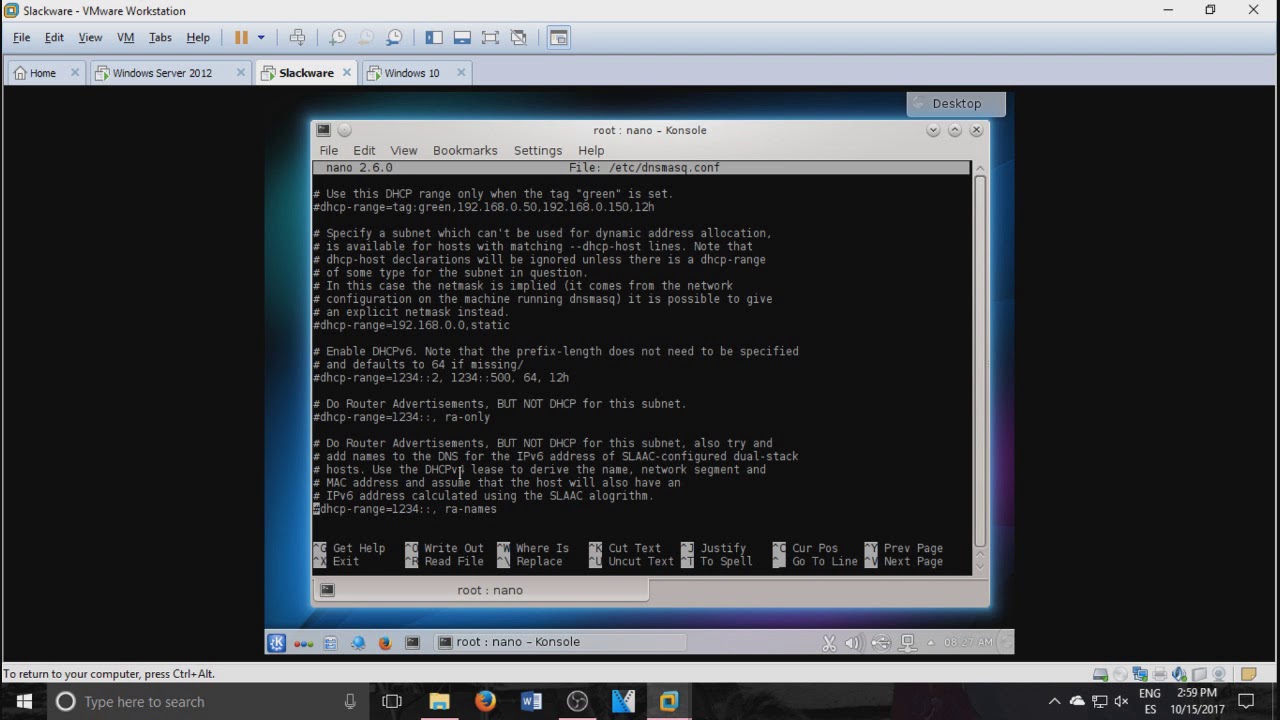This screenshot has width=1280, height=720.
Task: Close the Home tab
Action: tap(75, 73)
